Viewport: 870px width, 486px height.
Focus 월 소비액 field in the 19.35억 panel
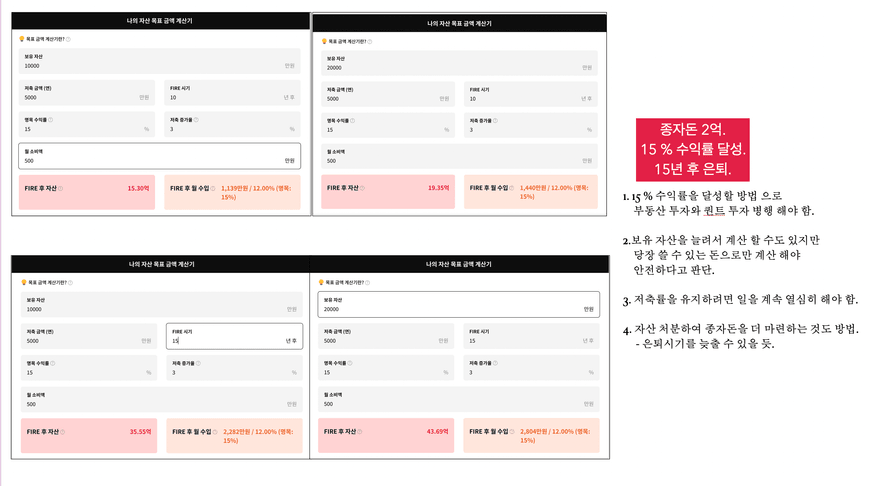click(459, 156)
